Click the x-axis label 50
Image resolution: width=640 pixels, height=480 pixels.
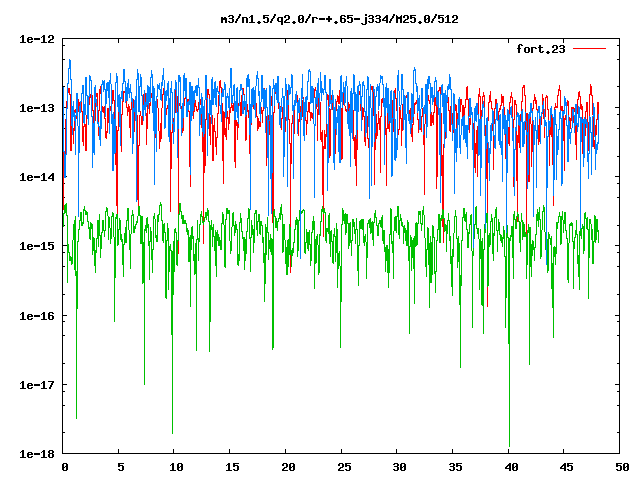pos(622,467)
